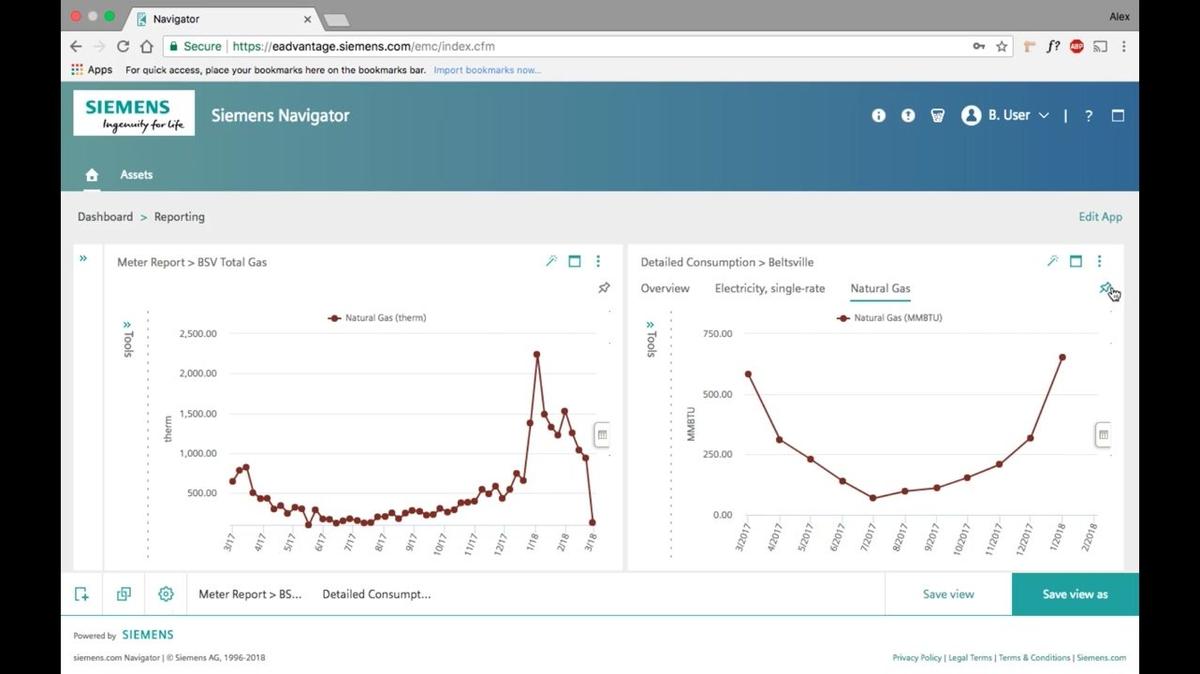1200x674 pixels.
Task: Open the kebab menu on Meter Report panel
Action: (x=598, y=262)
